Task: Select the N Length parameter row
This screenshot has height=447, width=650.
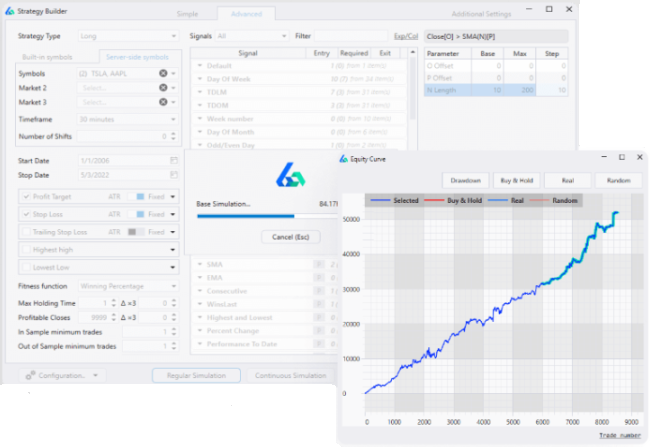Action: point(496,90)
